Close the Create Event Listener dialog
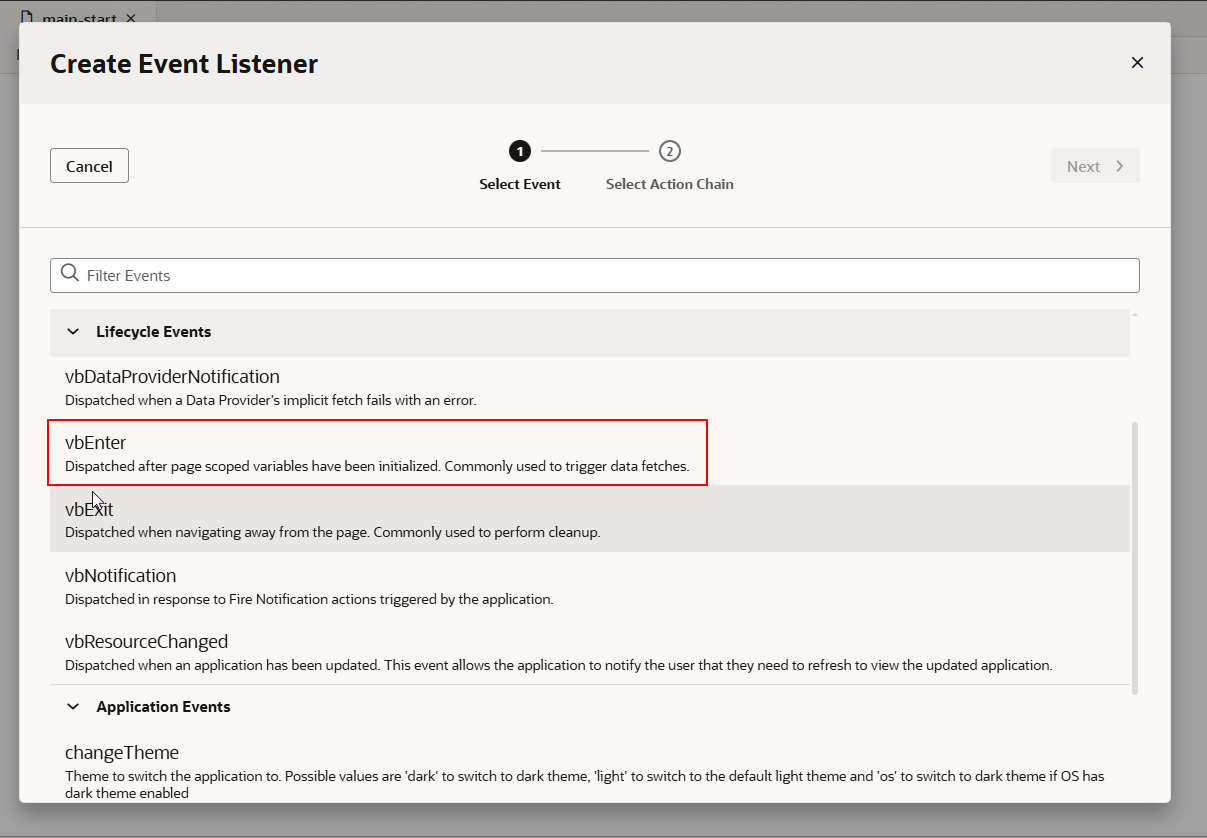The height and width of the screenshot is (838, 1207). [1137, 63]
